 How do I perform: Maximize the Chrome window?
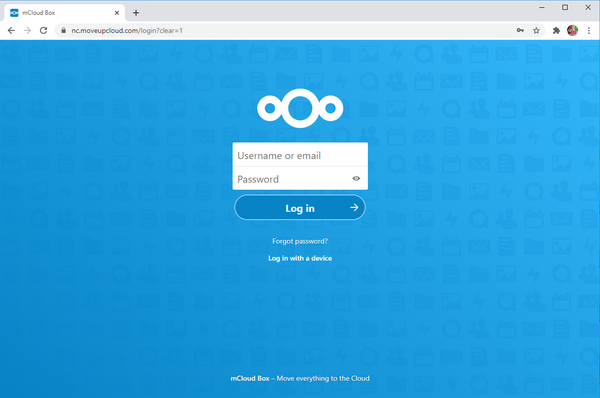(565, 7)
